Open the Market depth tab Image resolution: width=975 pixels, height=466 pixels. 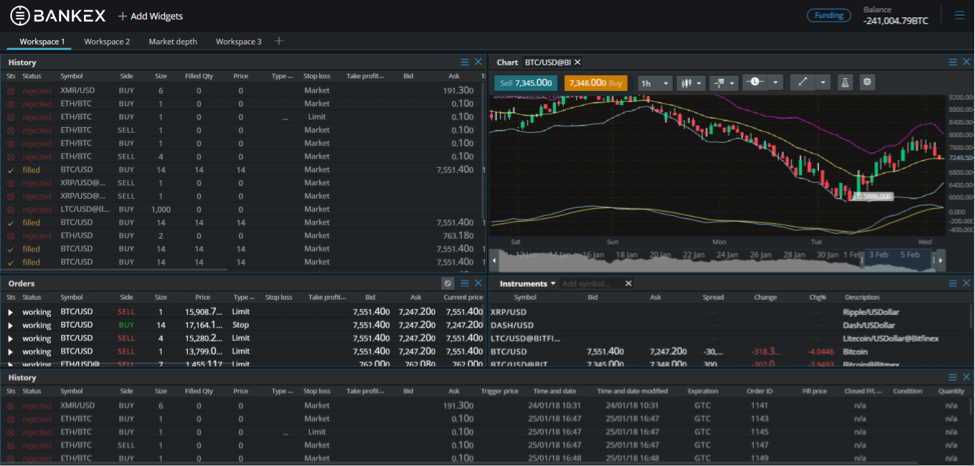pos(173,42)
